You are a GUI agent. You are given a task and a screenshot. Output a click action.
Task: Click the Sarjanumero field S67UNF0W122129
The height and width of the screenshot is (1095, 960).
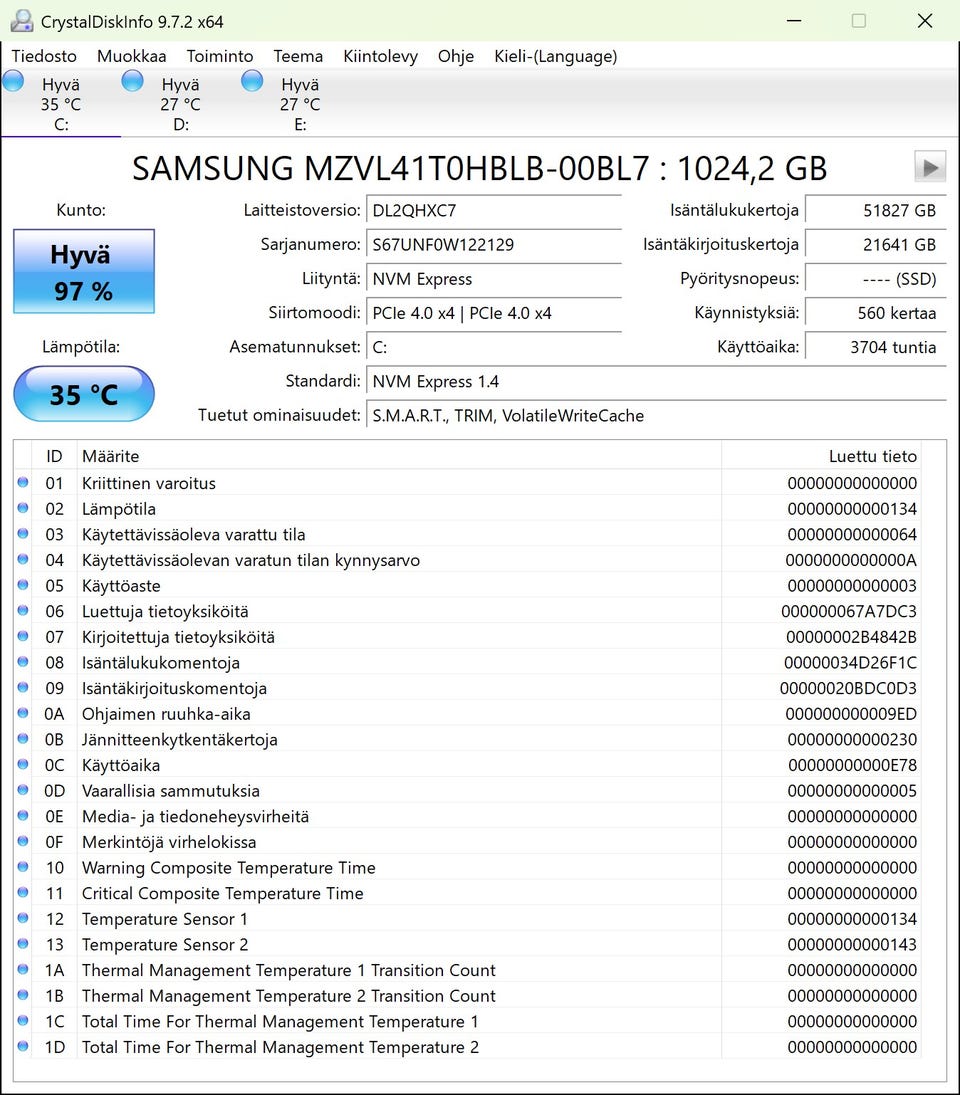[x=494, y=244]
